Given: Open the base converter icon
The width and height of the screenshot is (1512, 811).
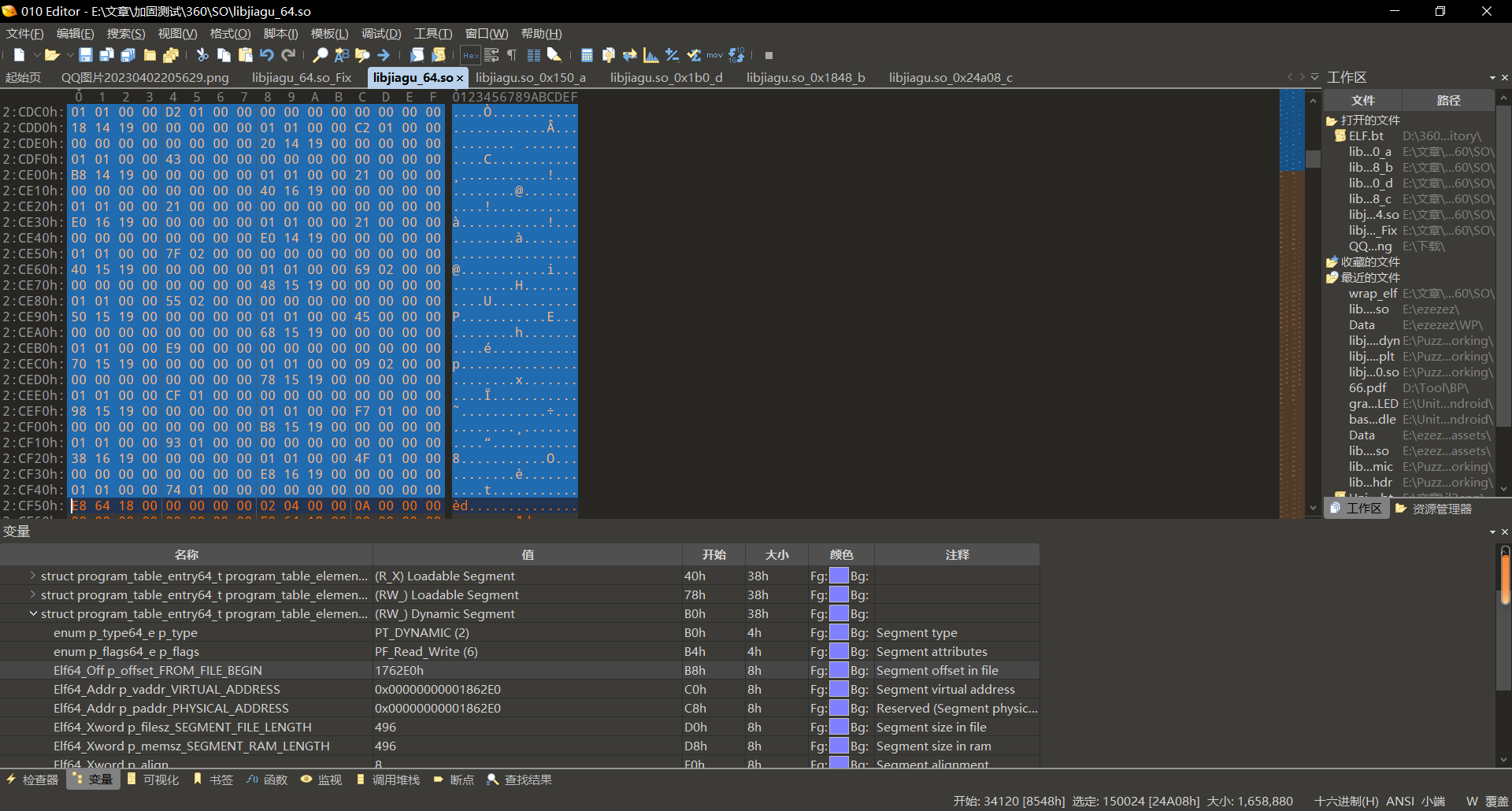Looking at the screenshot, I should [736, 55].
